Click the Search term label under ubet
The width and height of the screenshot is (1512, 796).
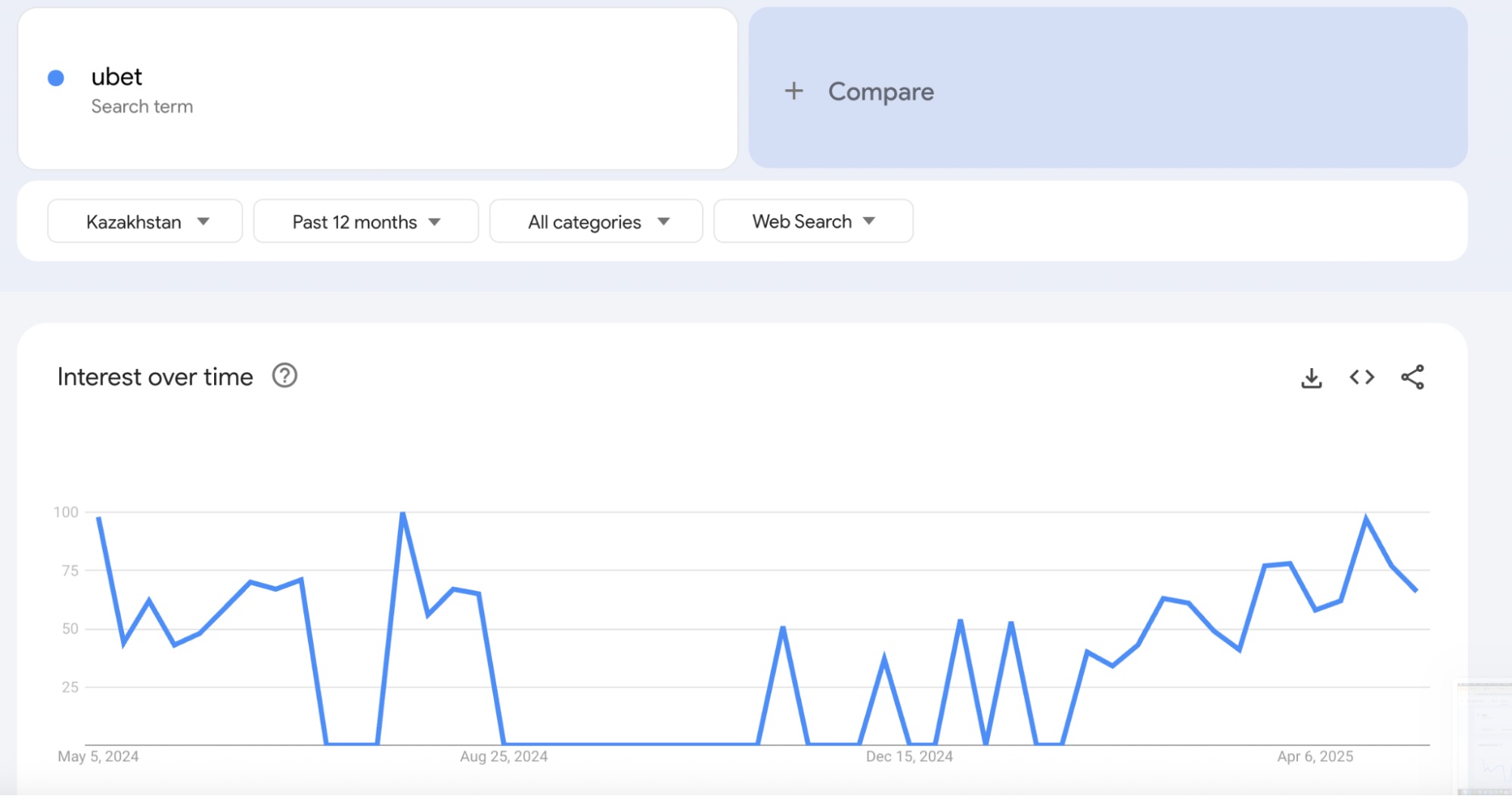click(142, 107)
